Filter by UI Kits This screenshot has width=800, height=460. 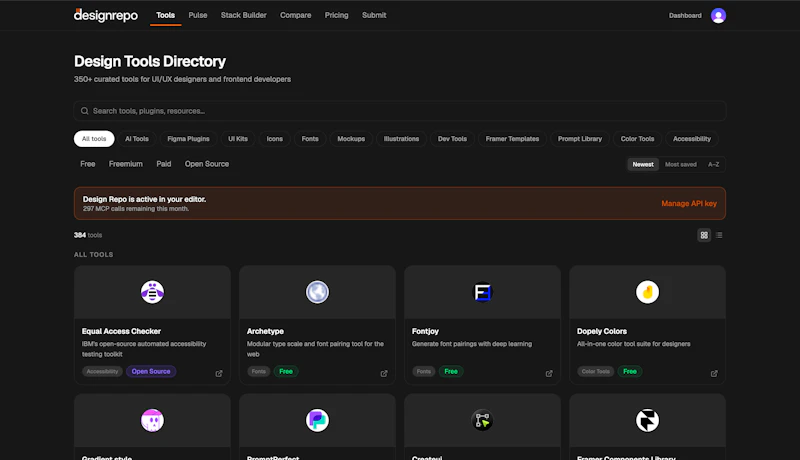click(x=238, y=139)
